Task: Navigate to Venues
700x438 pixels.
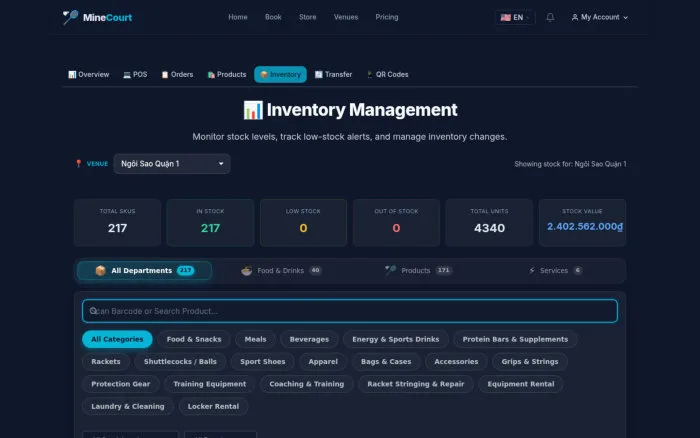Action: 346,17
